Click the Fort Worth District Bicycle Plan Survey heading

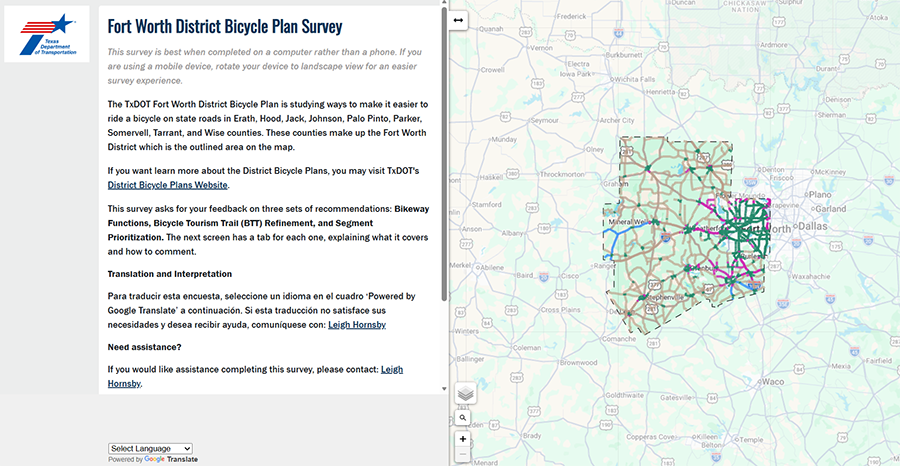click(225, 26)
